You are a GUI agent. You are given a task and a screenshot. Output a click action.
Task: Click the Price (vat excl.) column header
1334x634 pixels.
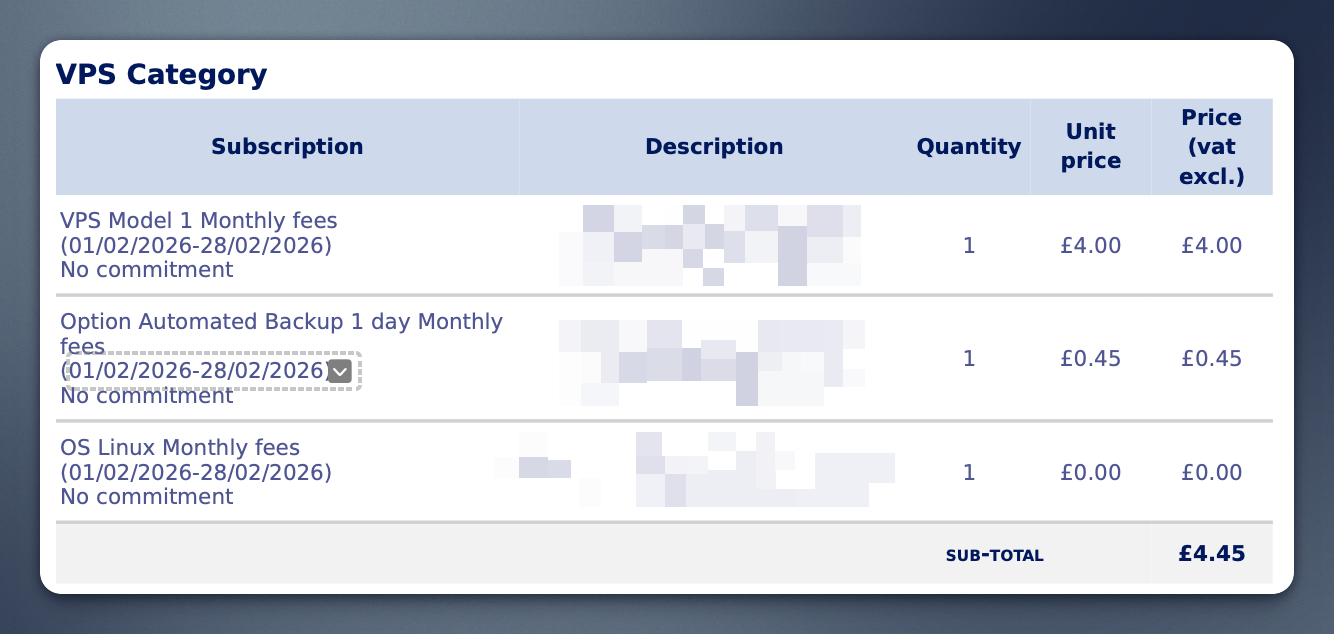(x=1211, y=147)
